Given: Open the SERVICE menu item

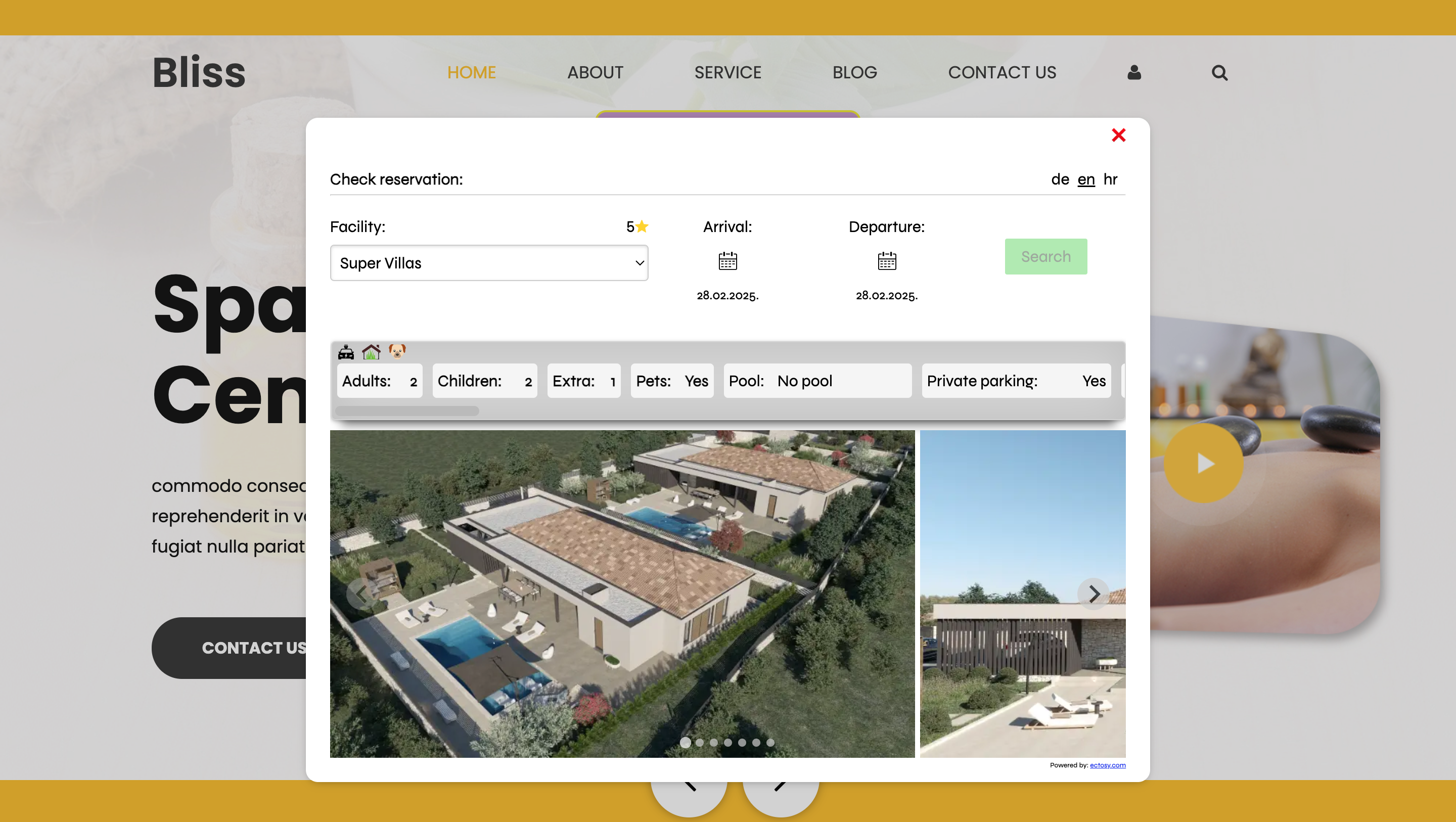Looking at the screenshot, I should [727, 72].
